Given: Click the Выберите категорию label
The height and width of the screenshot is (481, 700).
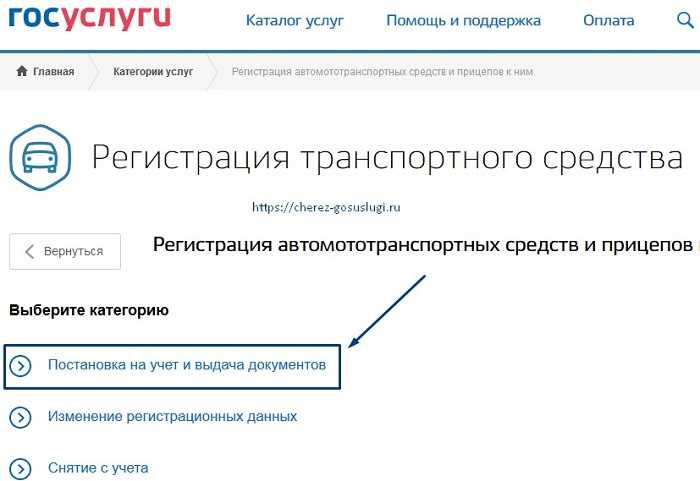Looking at the screenshot, I should (x=89, y=310).
